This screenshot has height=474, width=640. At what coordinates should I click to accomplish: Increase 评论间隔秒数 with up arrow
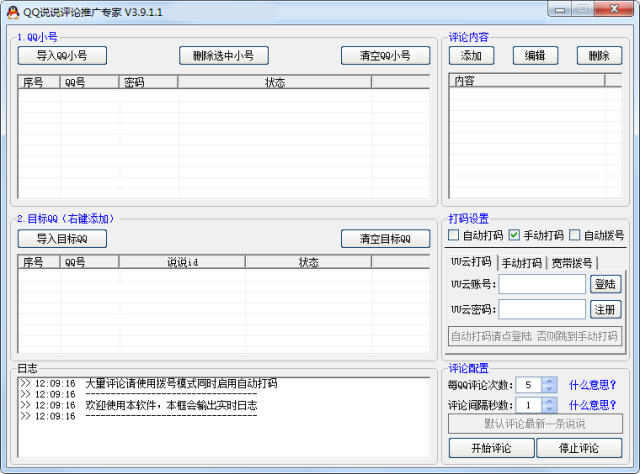(549, 401)
